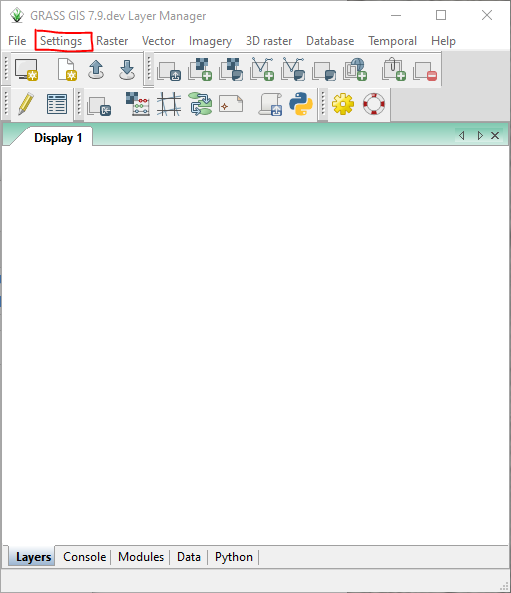Maximize the Layer Manager window
Image resolution: width=511 pixels, height=593 pixels.
click(441, 16)
